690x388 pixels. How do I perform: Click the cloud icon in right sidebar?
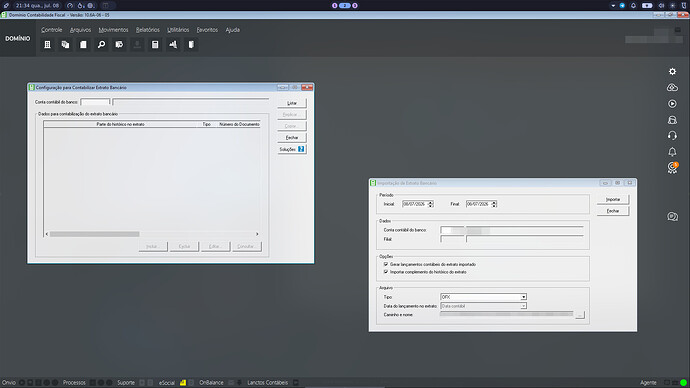(672, 88)
